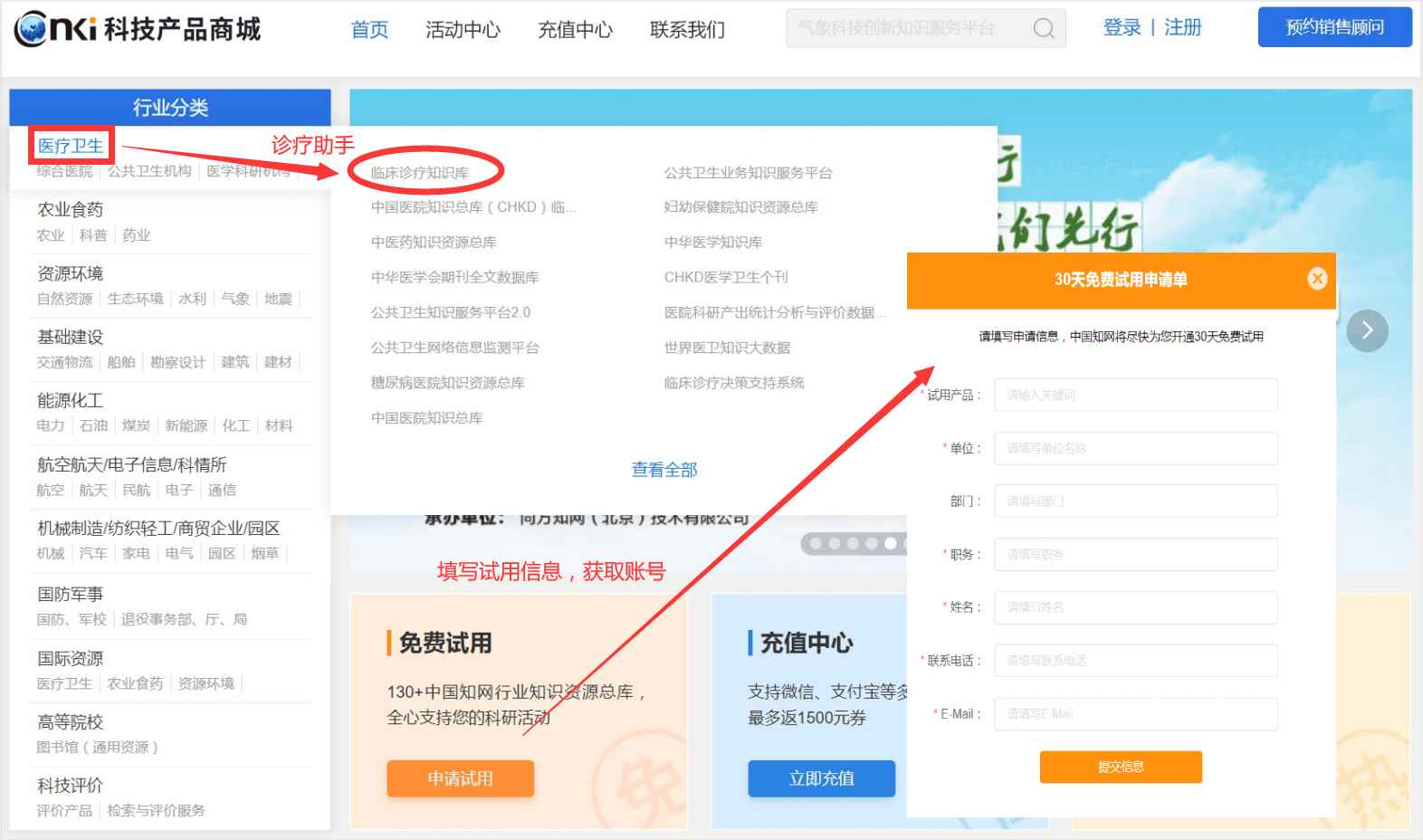Open 航空航天/电子信息/科情所 category
The image size is (1423, 840).
tap(132, 464)
